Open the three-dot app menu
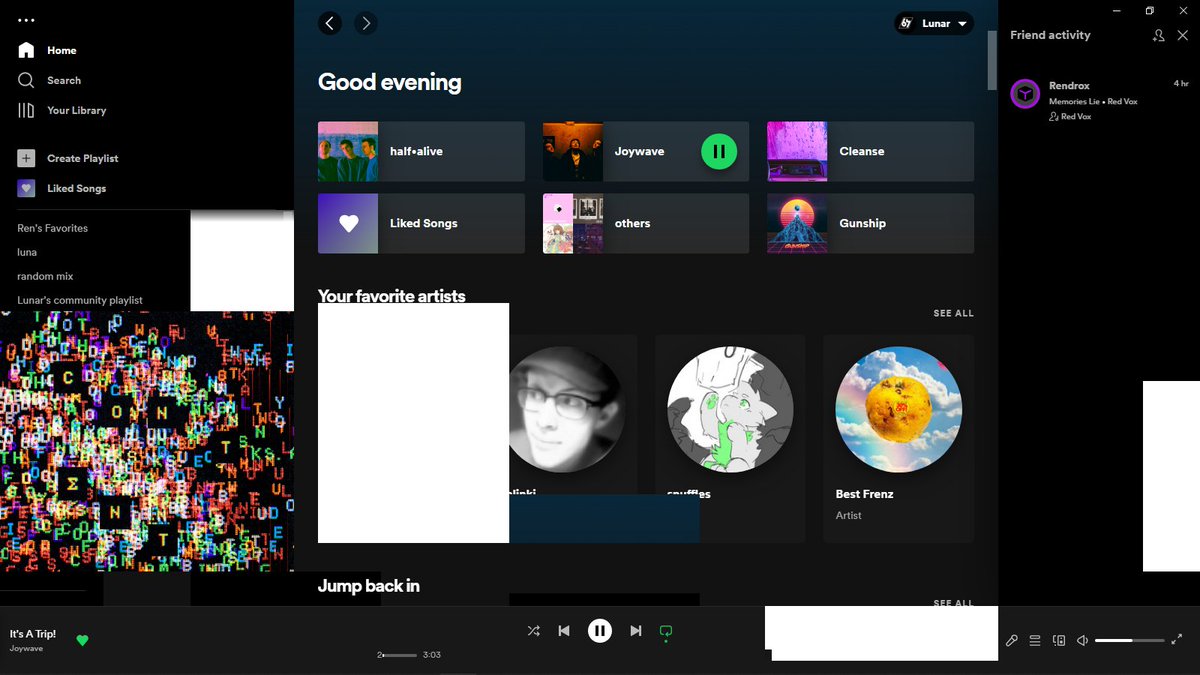1200x675 pixels. pyautogui.click(x=26, y=20)
